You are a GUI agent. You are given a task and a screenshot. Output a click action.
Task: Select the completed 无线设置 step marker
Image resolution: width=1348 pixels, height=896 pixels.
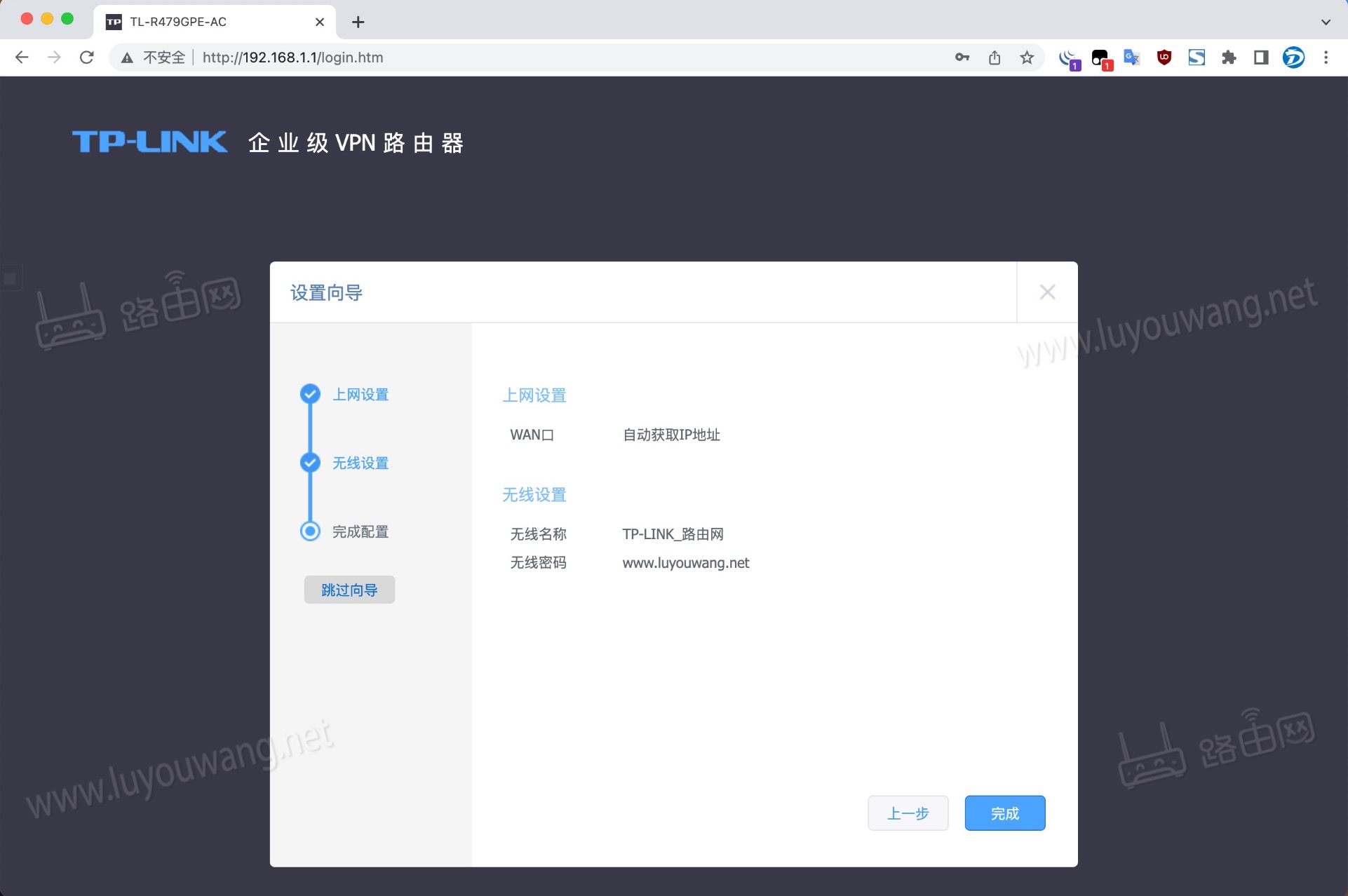pyautogui.click(x=311, y=463)
